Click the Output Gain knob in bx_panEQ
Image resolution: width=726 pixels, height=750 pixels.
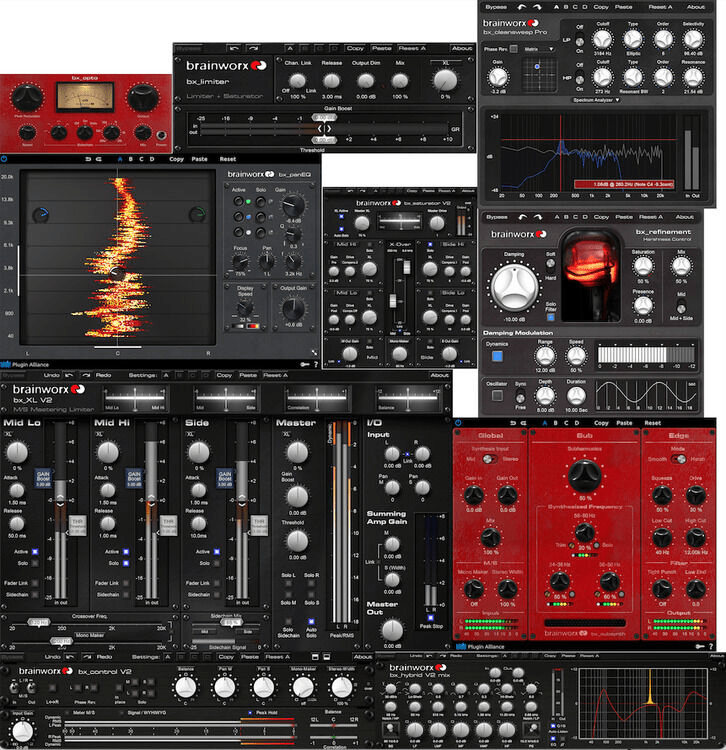pos(293,309)
